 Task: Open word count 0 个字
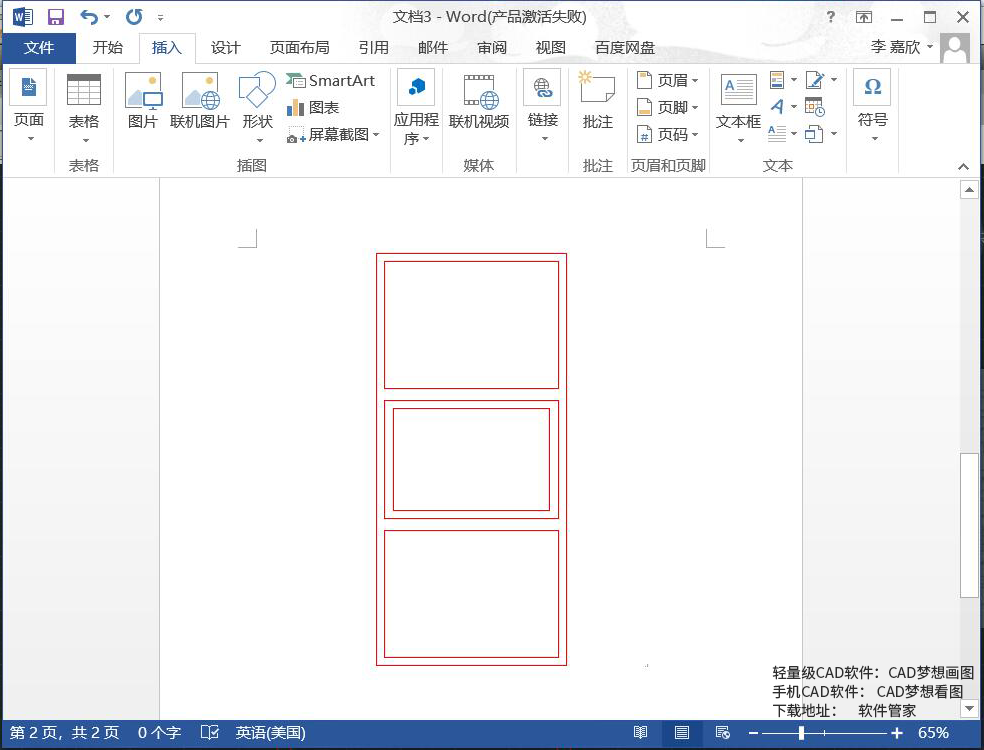tap(159, 732)
